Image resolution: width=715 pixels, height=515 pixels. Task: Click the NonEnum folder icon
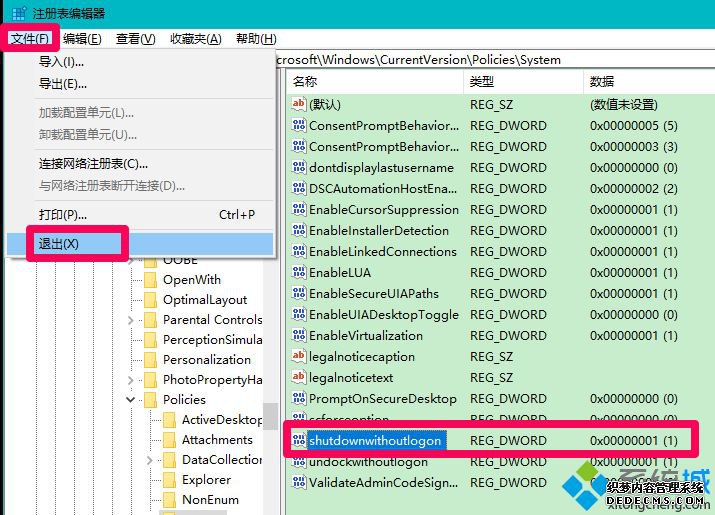pos(169,500)
